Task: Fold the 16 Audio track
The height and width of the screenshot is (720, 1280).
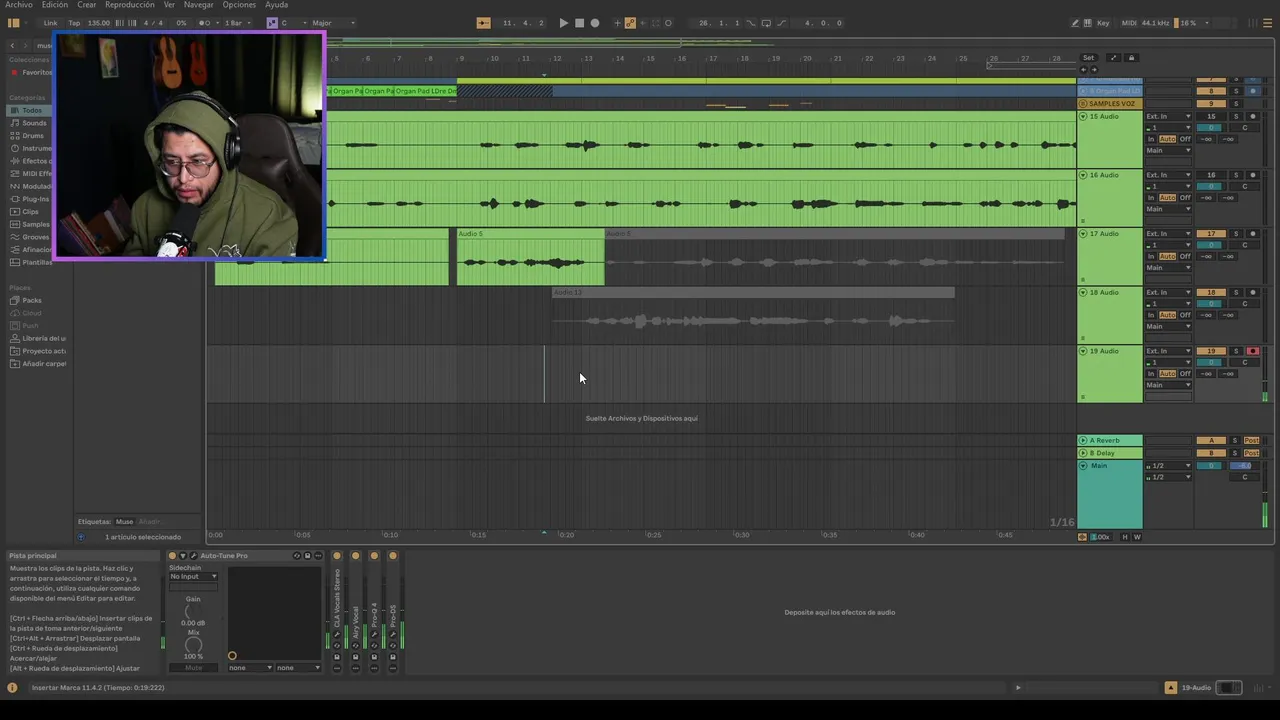Action: click(1083, 175)
